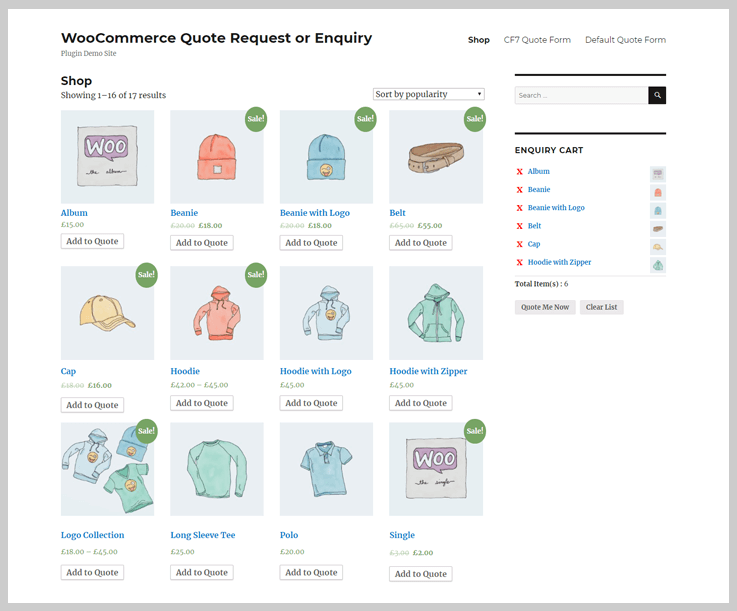Click Sale badge on Belt product
The width and height of the screenshot is (737, 611).
pyautogui.click(x=474, y=119)
